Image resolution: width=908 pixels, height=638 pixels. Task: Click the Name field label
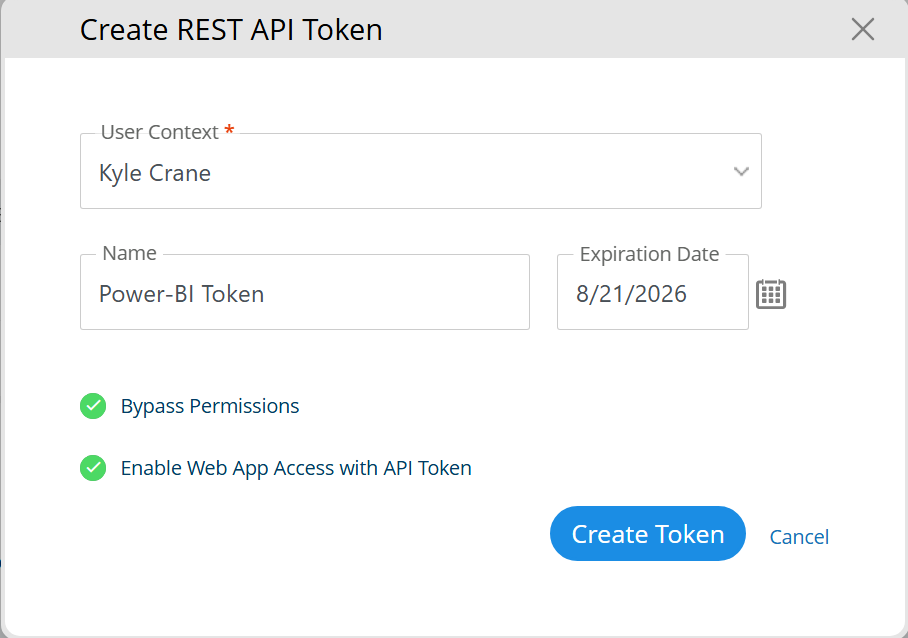pos(129,253)
